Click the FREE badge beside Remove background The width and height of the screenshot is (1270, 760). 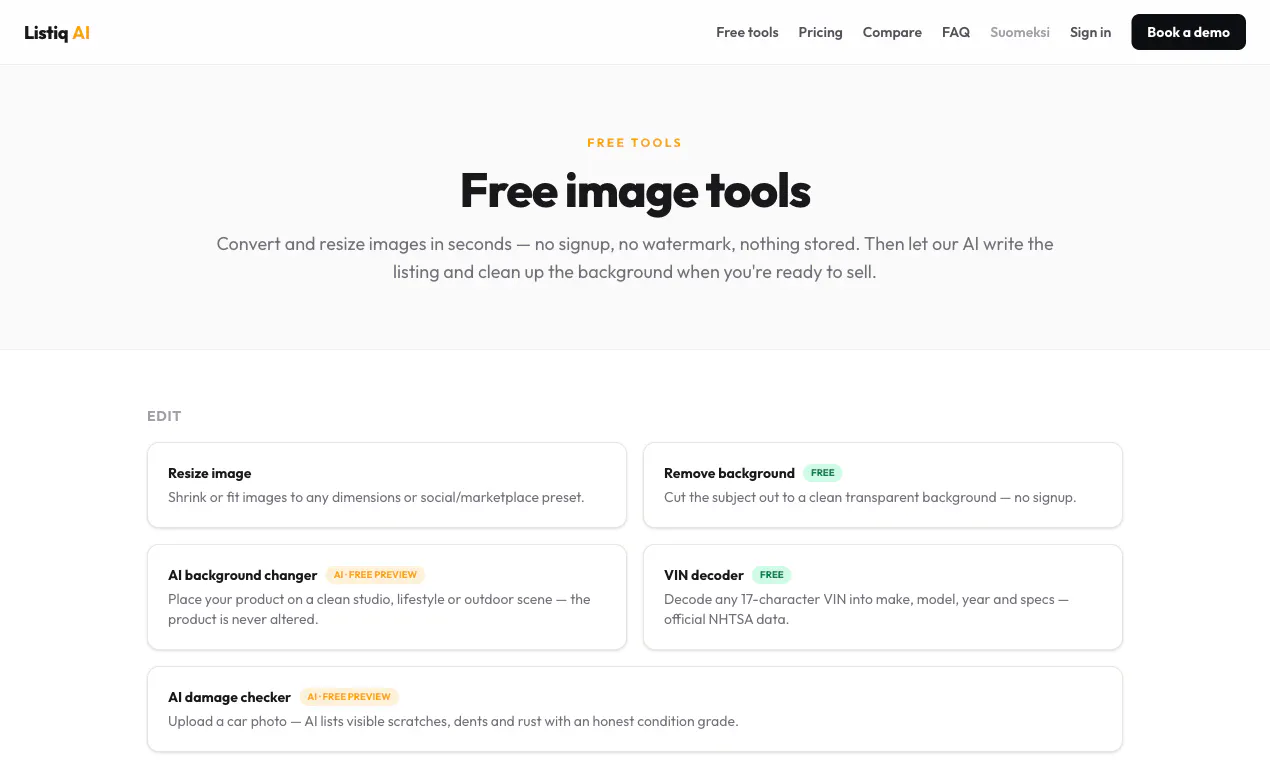click(823, 473)
